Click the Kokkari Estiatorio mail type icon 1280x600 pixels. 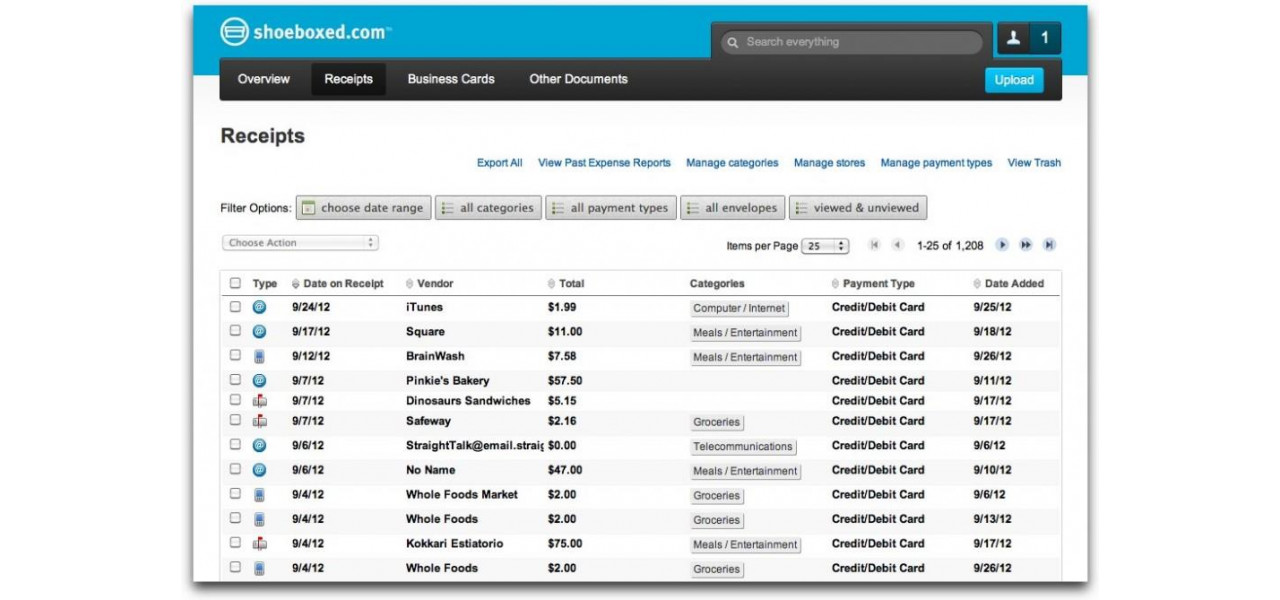259,543
